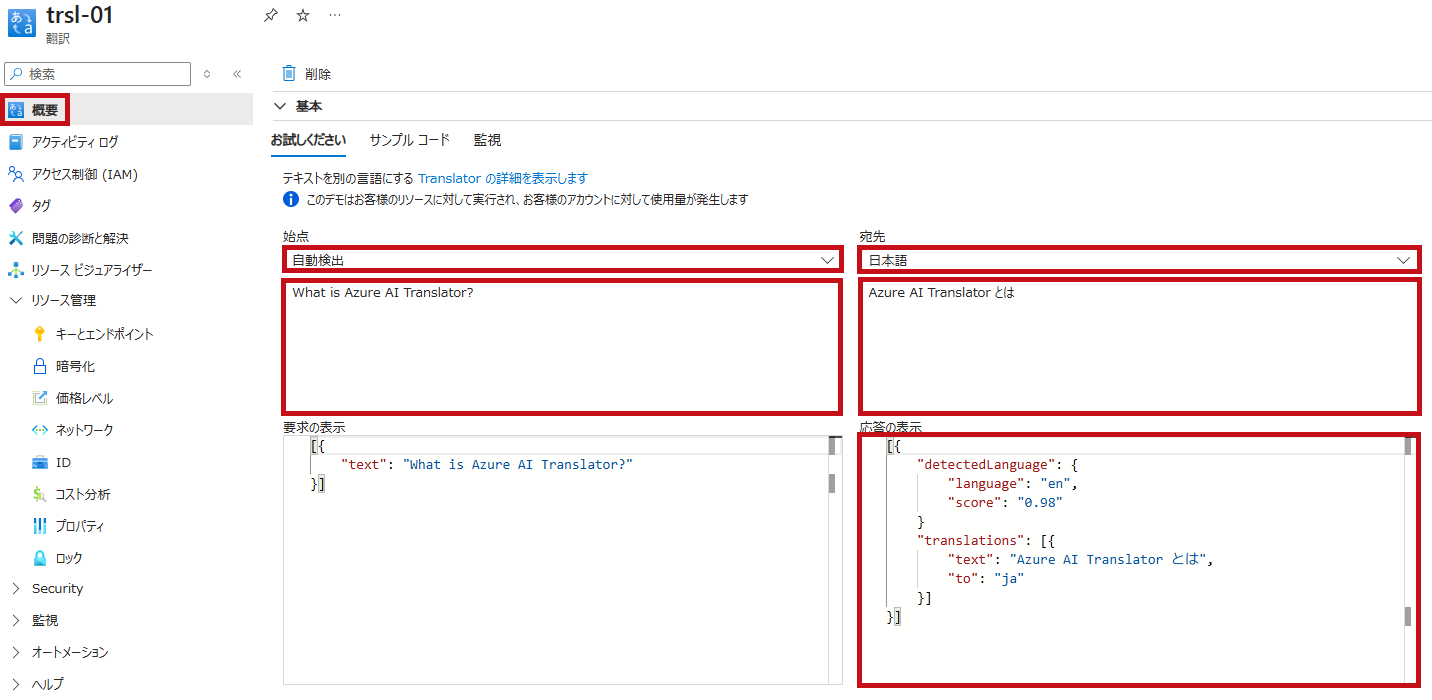This screenshot has width=1432, height=700.
Task: Click the "to": "ja" response line
Action: pyautogui.click(x=986, y=579)
